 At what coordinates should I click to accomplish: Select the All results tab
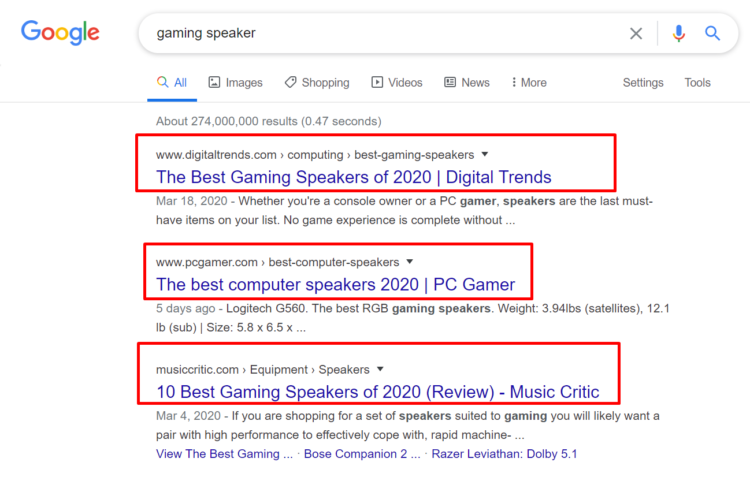[x=172, y=82]
